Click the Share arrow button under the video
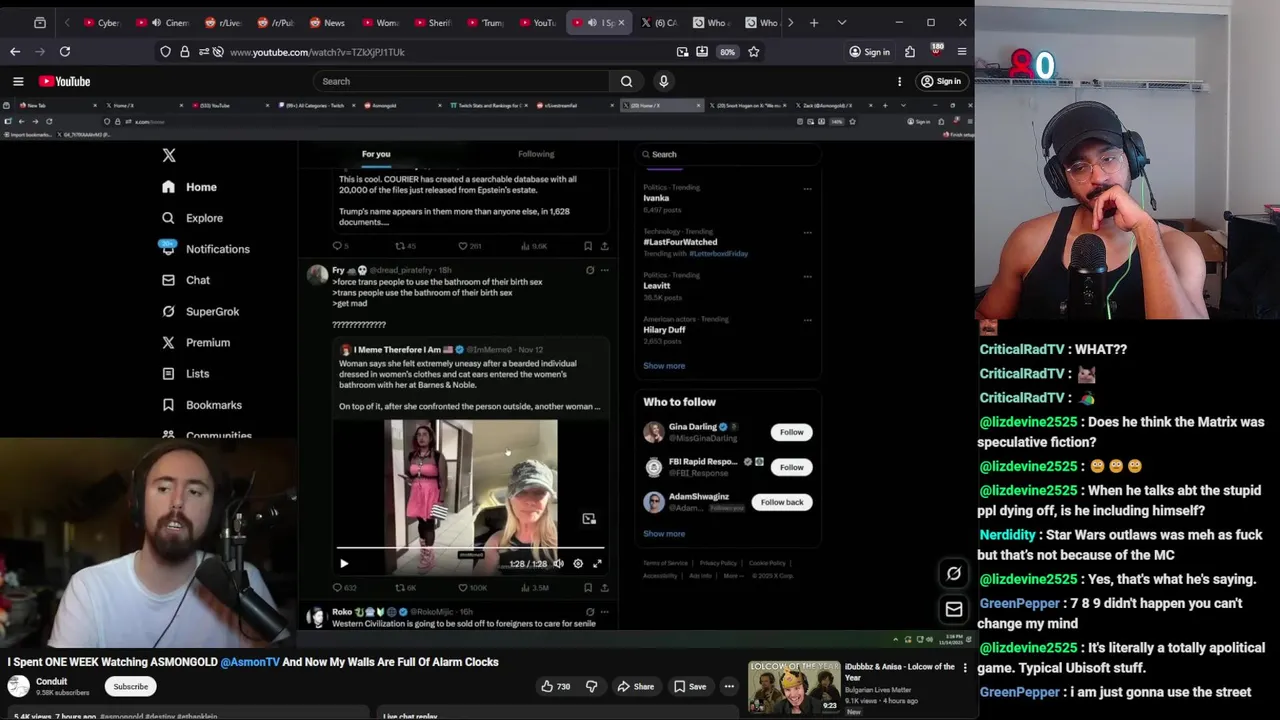 [x=635, y=686]
